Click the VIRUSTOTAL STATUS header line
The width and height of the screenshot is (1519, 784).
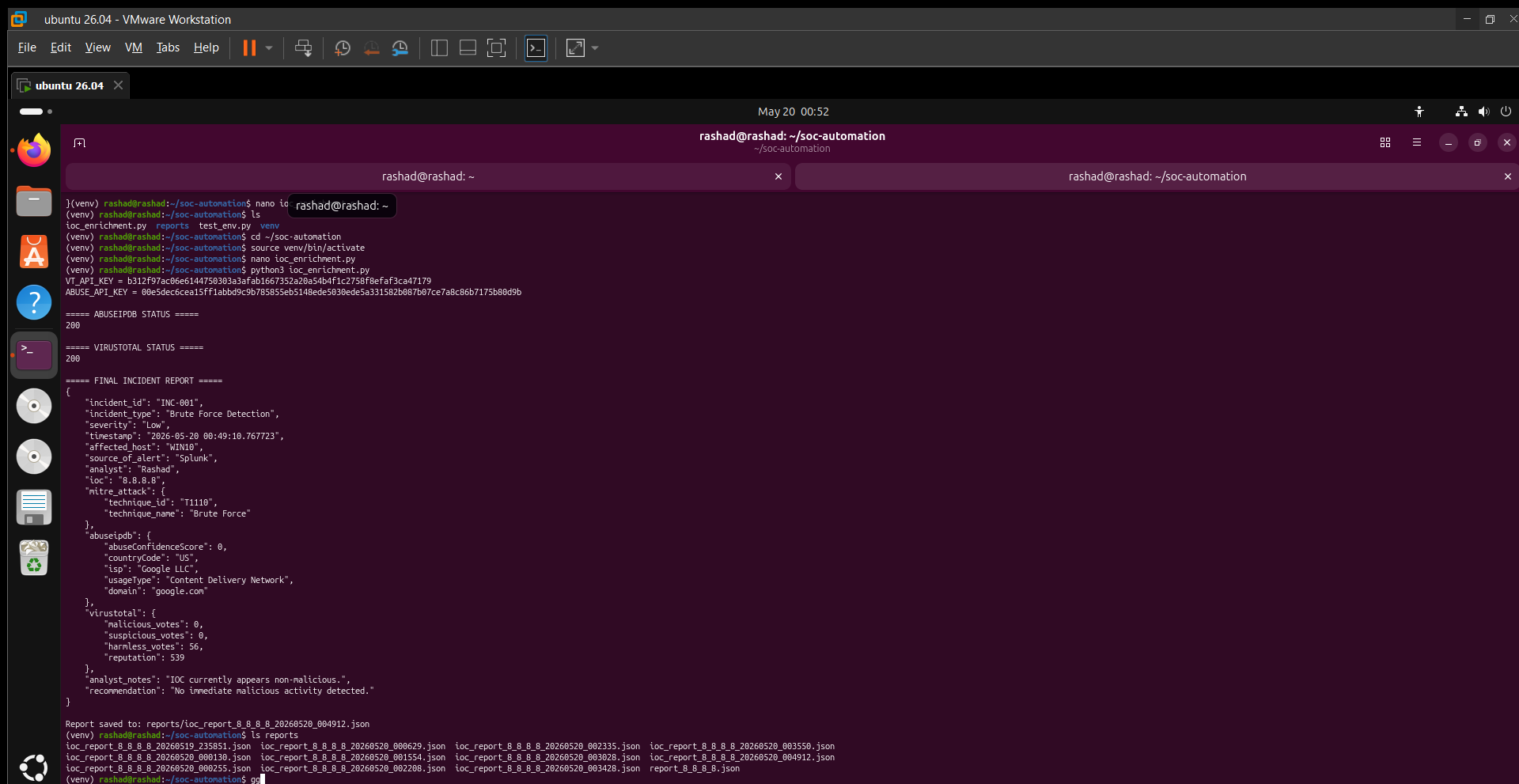tap(134, 347)
